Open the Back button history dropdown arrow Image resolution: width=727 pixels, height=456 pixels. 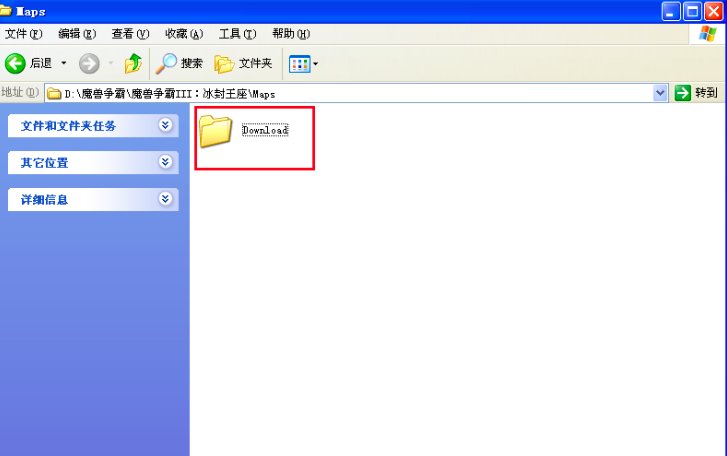[x=64, y=63]
